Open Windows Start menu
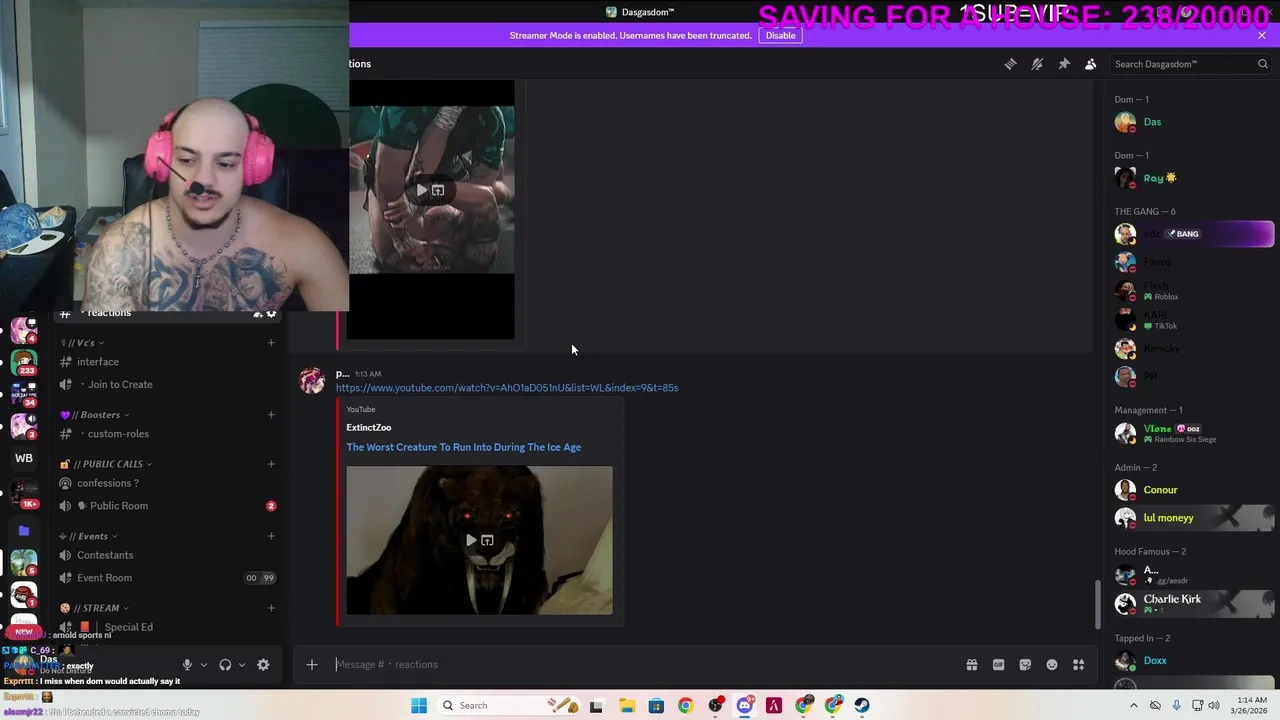The width and height of the screenshot is (1280, 720). tap(419, 705)
